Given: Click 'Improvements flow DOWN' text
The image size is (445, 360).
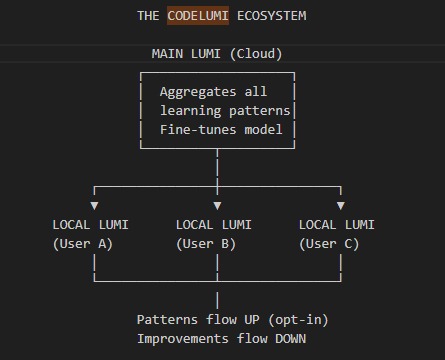Looking at the screenshot, I should 221,339.
